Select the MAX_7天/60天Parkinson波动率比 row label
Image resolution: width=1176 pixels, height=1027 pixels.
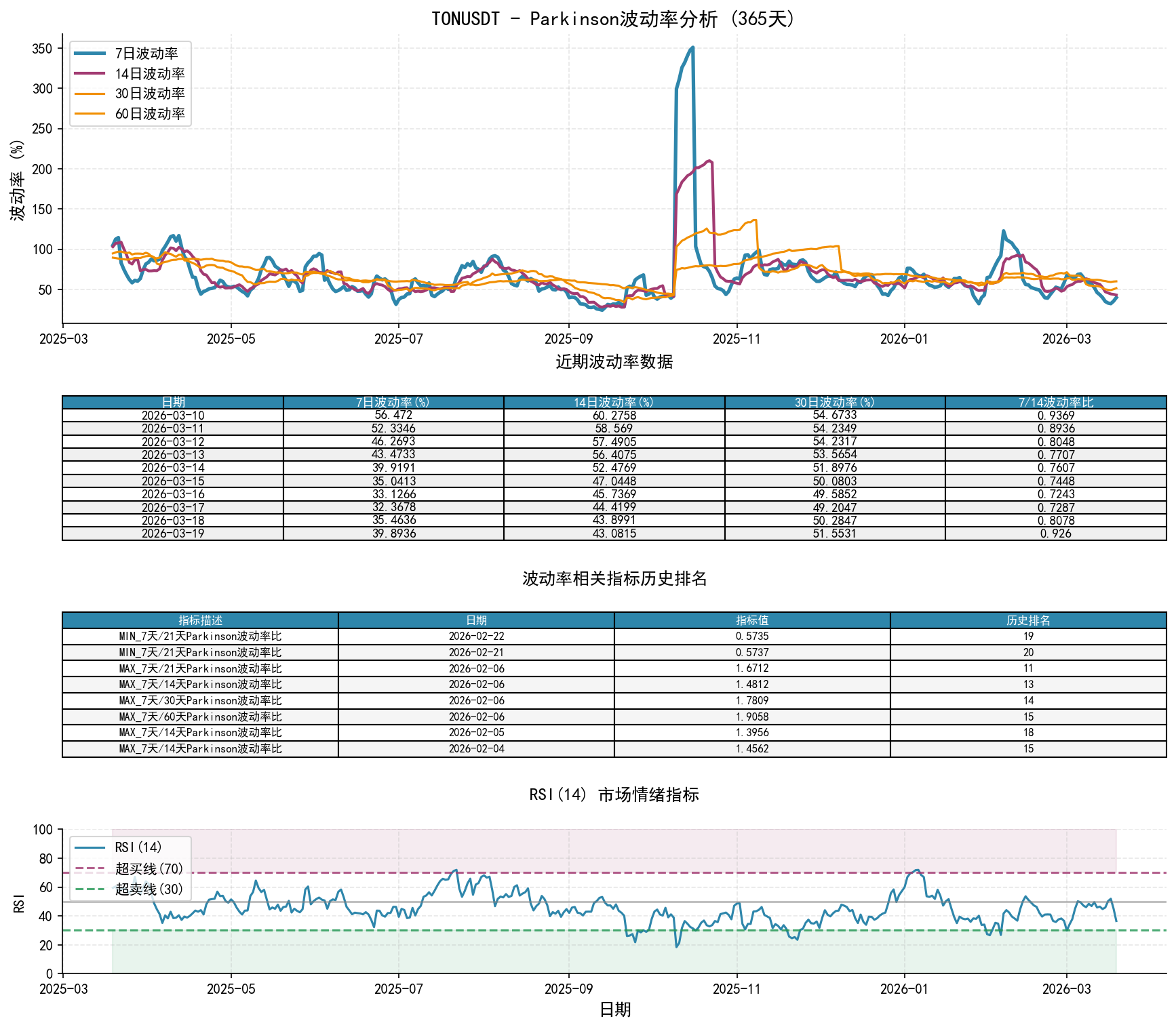pyautogui.click(x=200, y=717)
